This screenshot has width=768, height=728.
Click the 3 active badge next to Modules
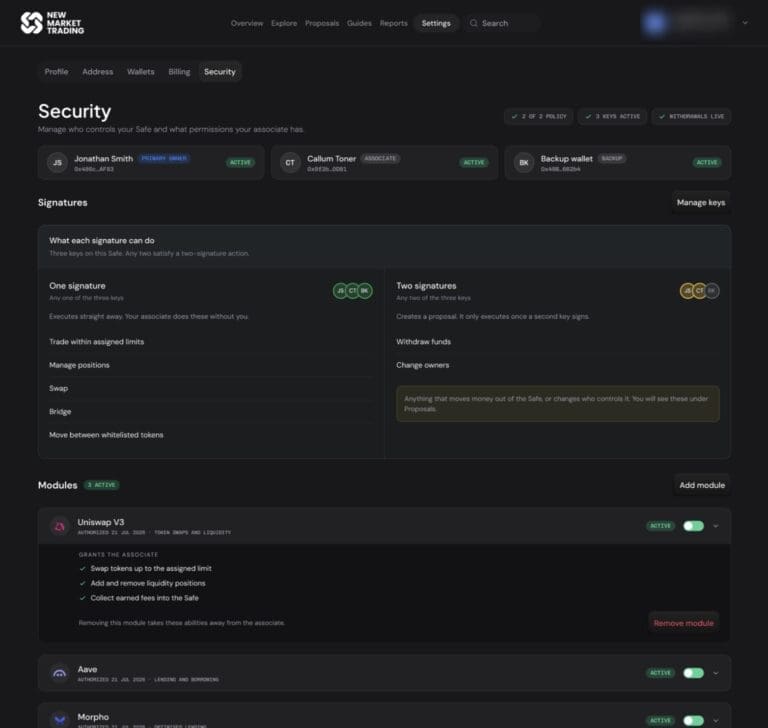[101, 485]
